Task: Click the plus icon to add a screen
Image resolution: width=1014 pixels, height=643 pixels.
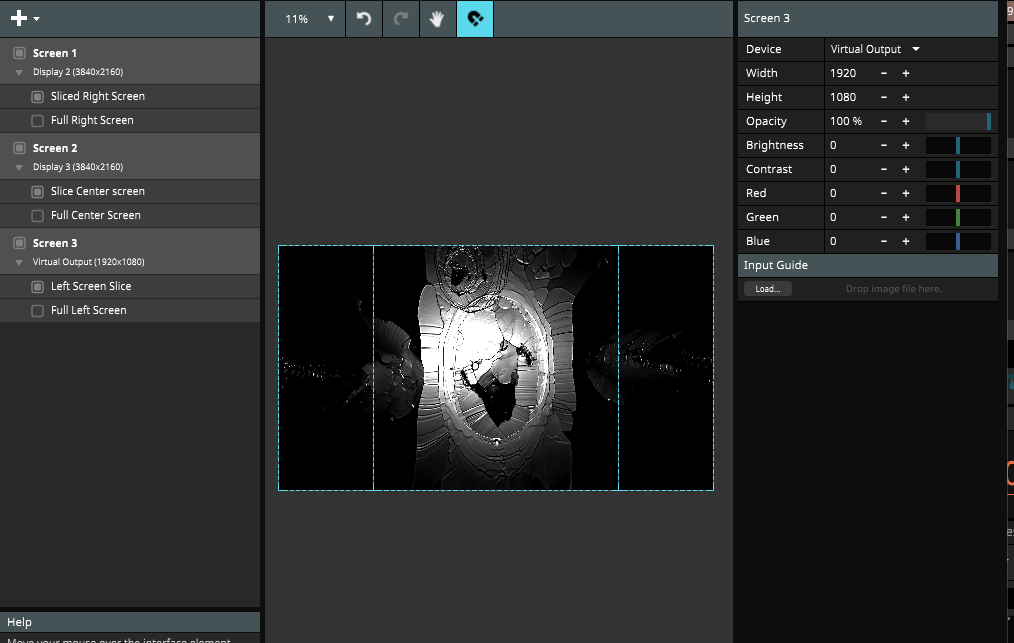Action: (x=18, y=18)
